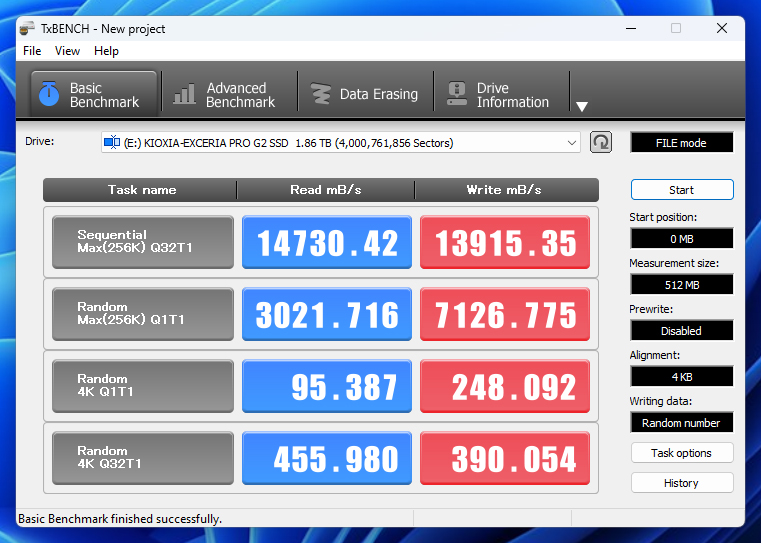The image size is (761, 543).
Task: Click the status bar finished message
Action: click(120, 519)
